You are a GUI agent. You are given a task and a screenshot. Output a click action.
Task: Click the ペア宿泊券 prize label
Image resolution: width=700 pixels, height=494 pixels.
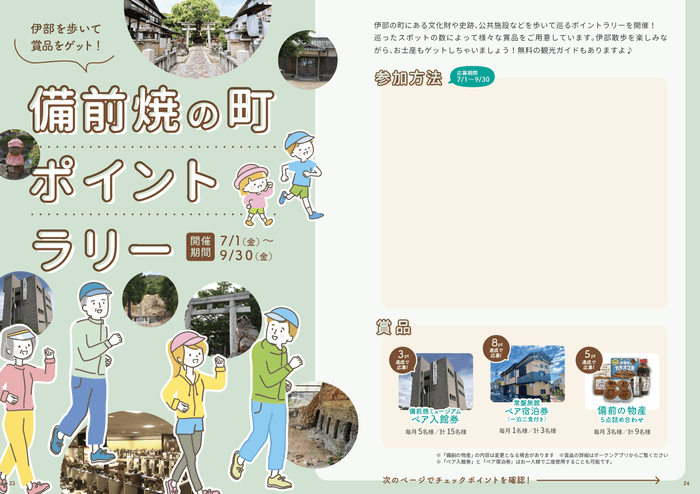[527, 411]
